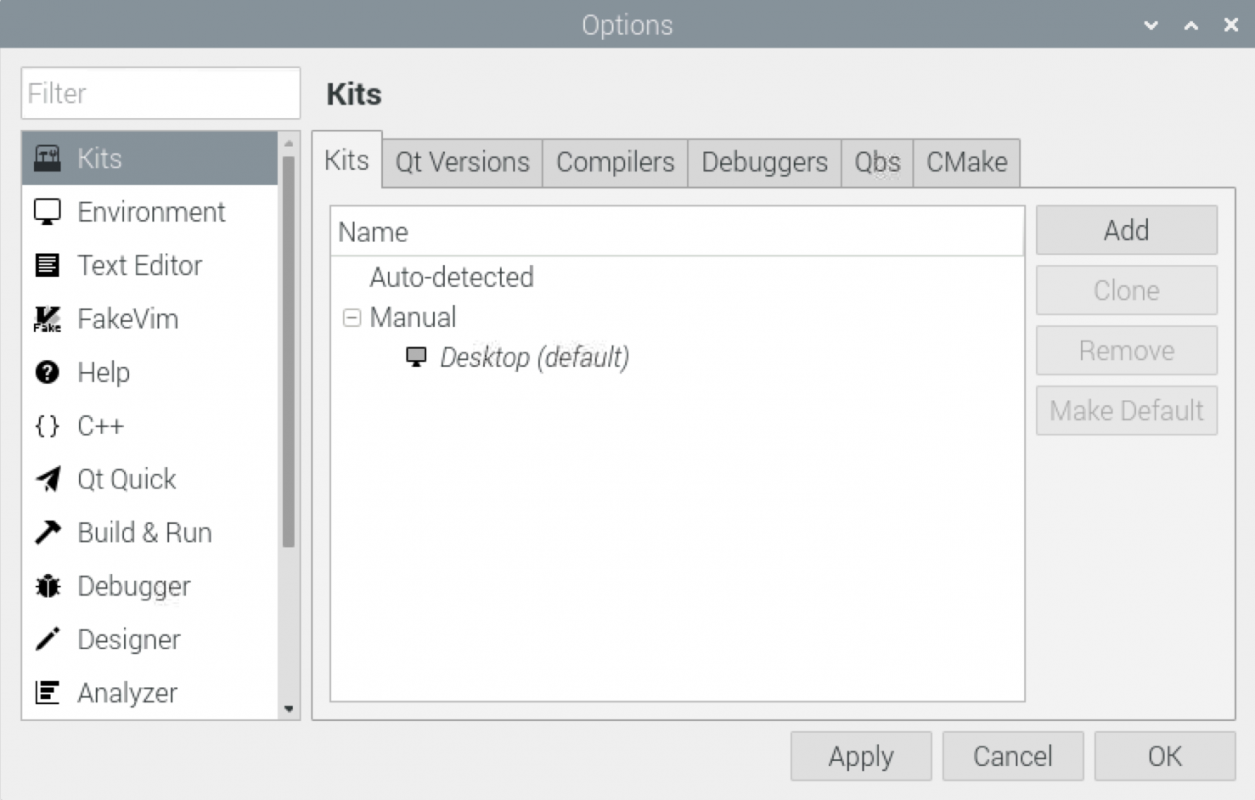The width and height of the screenshot is (1255, 800).
Task: Select the Debugger bug icon
Action: 47,587
